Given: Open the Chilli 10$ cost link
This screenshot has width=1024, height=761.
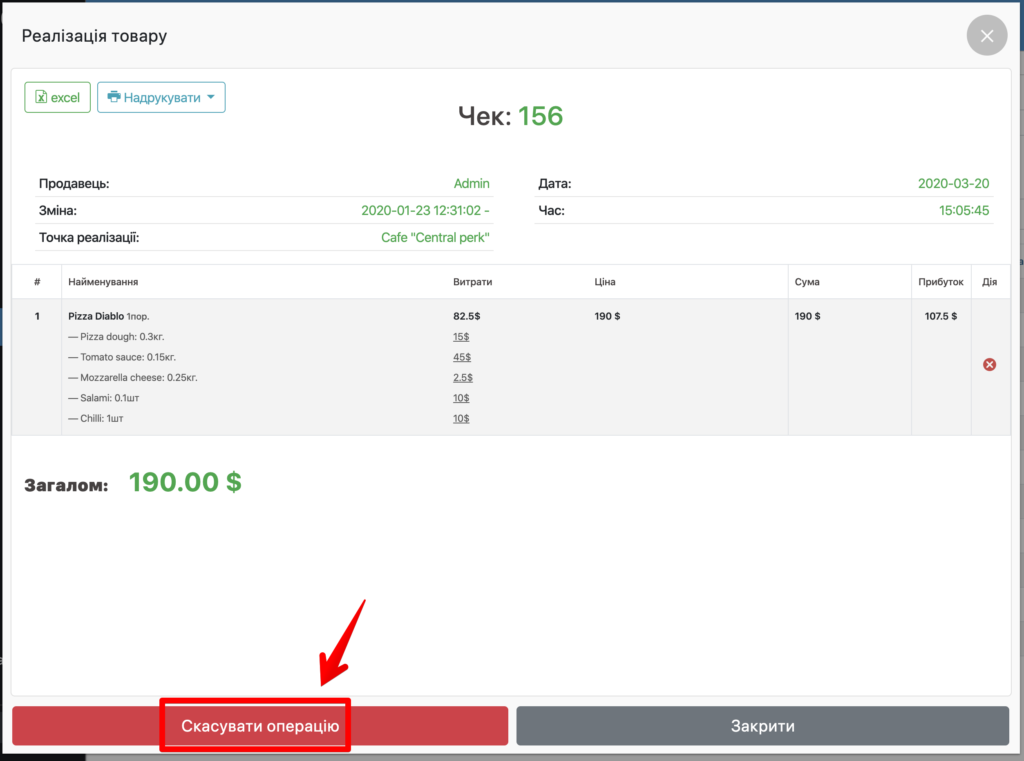Looking at the screenshot, I should (461, 418).
